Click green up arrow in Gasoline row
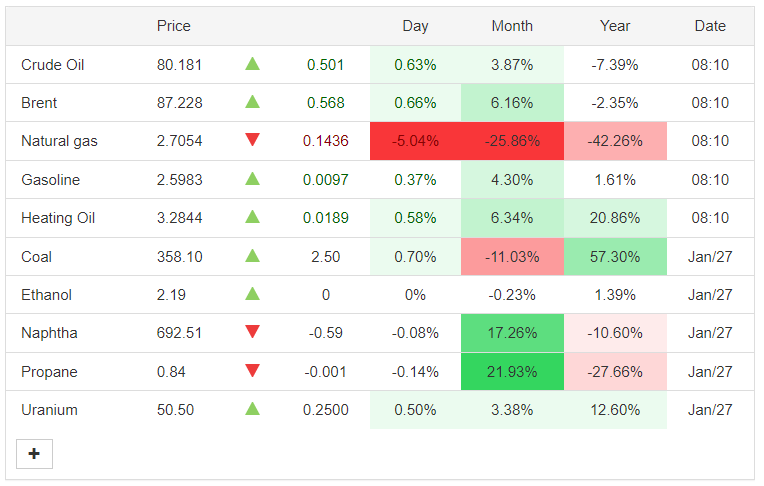Screen dimensions: 764x486 tap(252, 179)
